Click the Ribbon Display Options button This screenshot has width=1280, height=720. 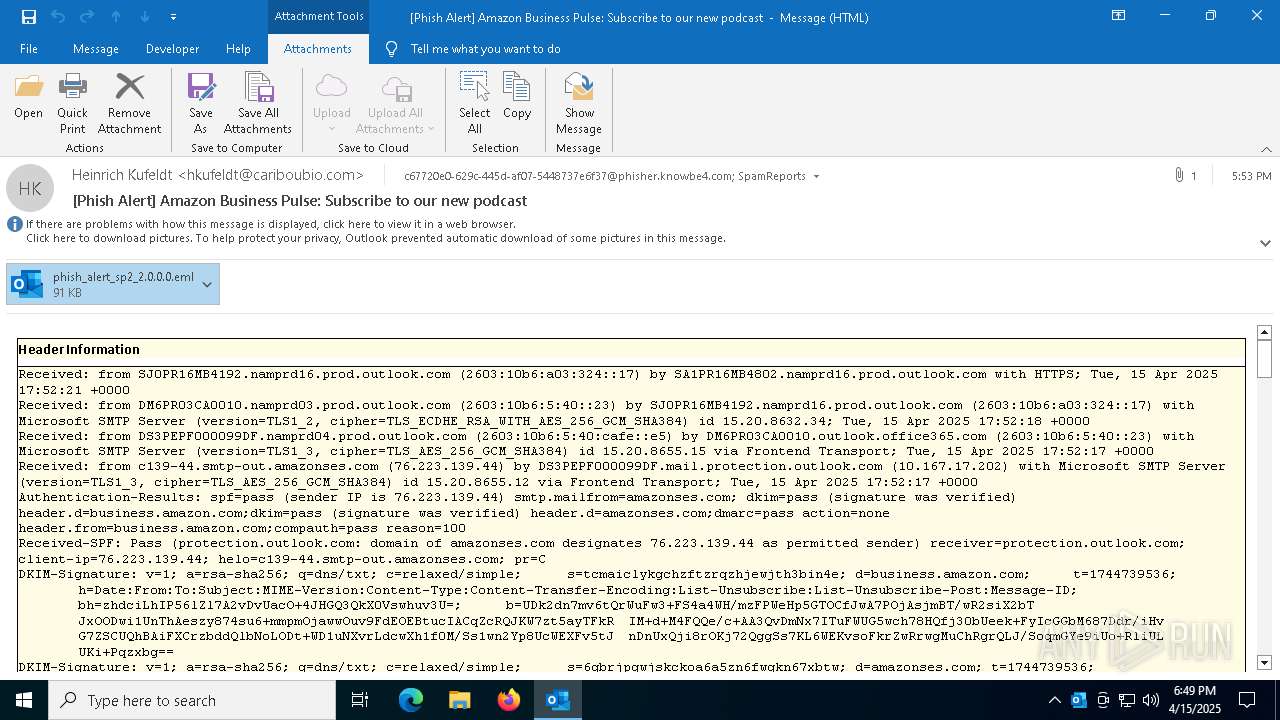1118,16
